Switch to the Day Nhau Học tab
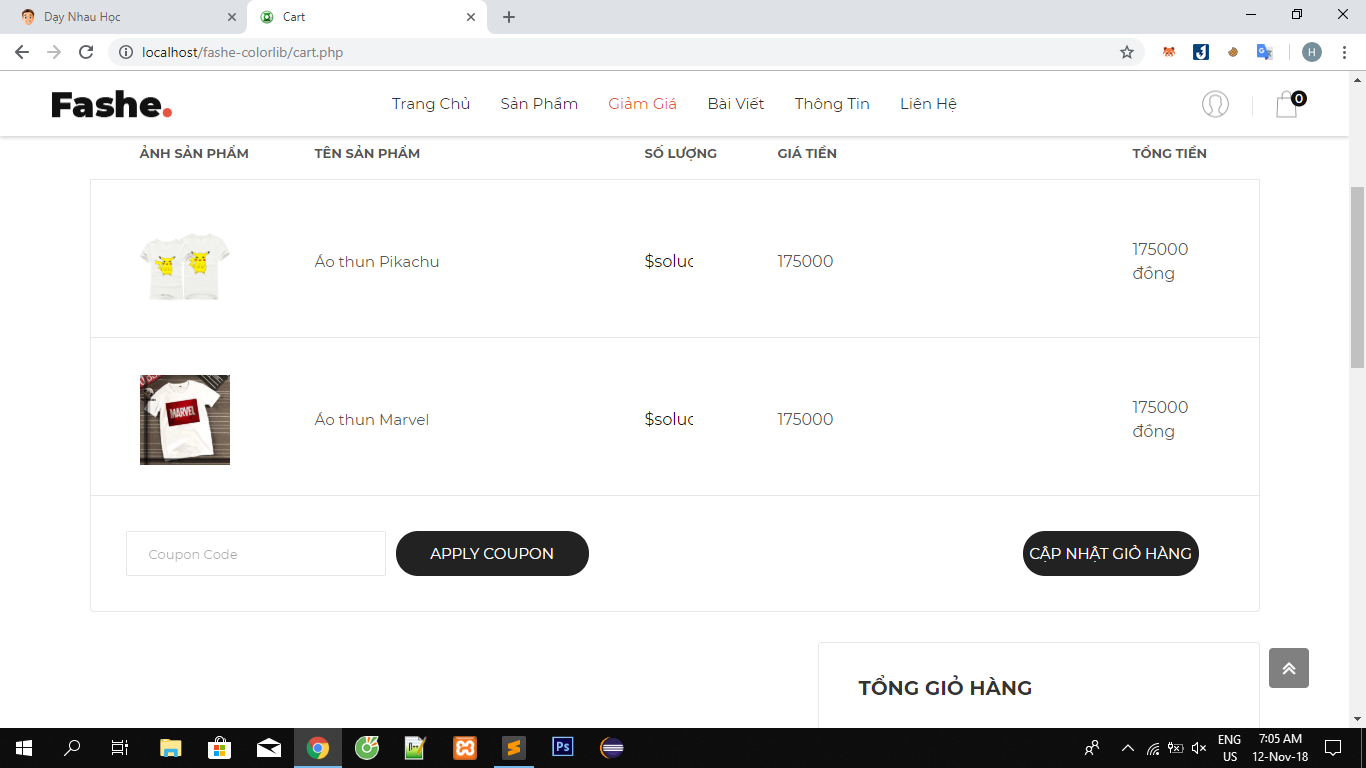1366x768 pixels. click(x=120, y=17)
